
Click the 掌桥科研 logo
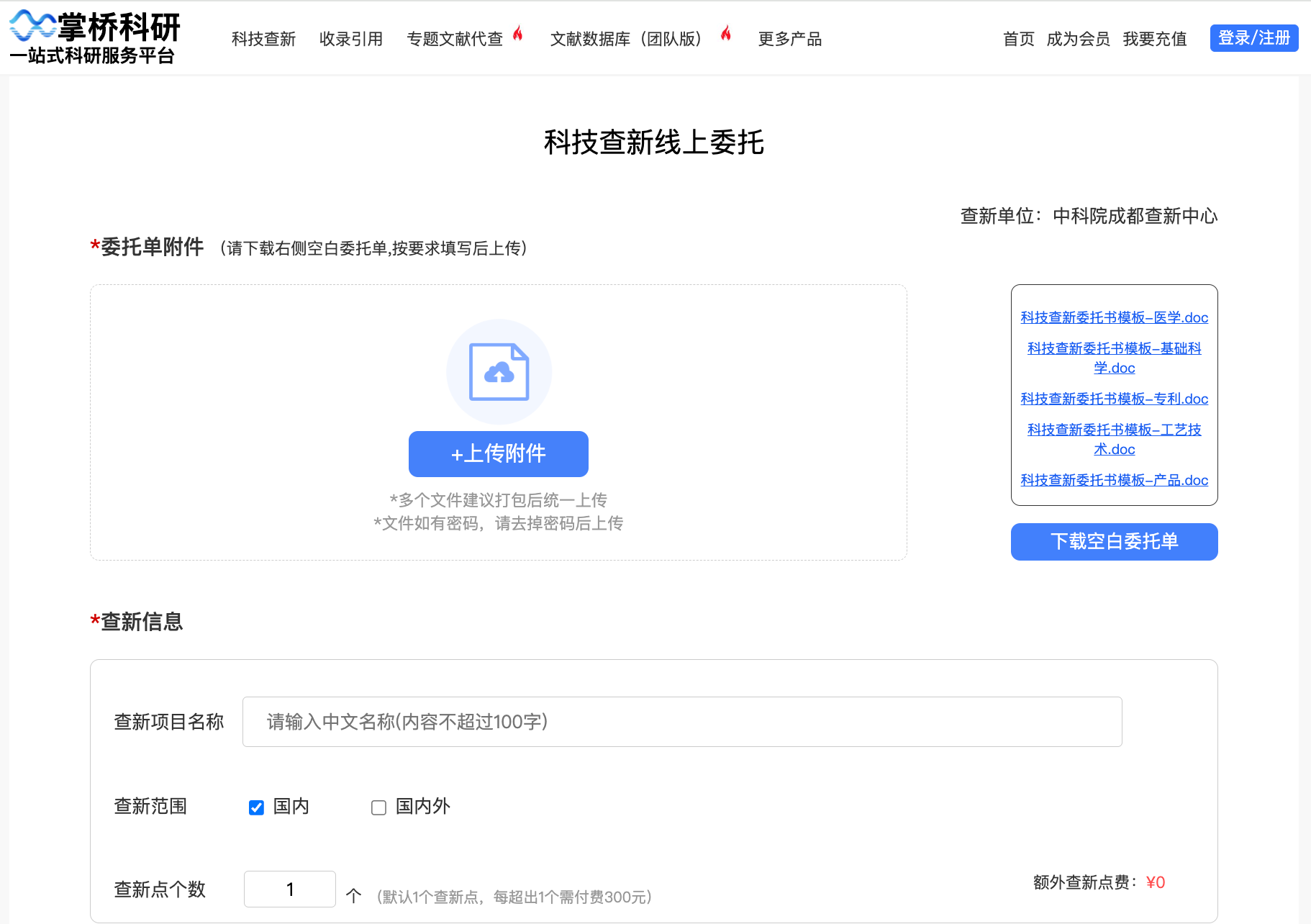coord(95,37)
